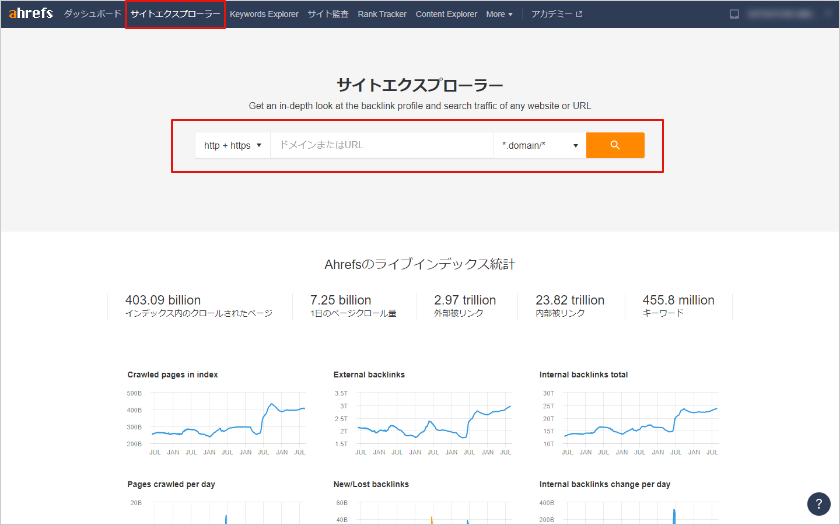Image resolution: width=840 pixels, height=525 pixels.
Task: Click the Internal backlinks total chart
Action: pyautogui.click(x=629, y=422)
